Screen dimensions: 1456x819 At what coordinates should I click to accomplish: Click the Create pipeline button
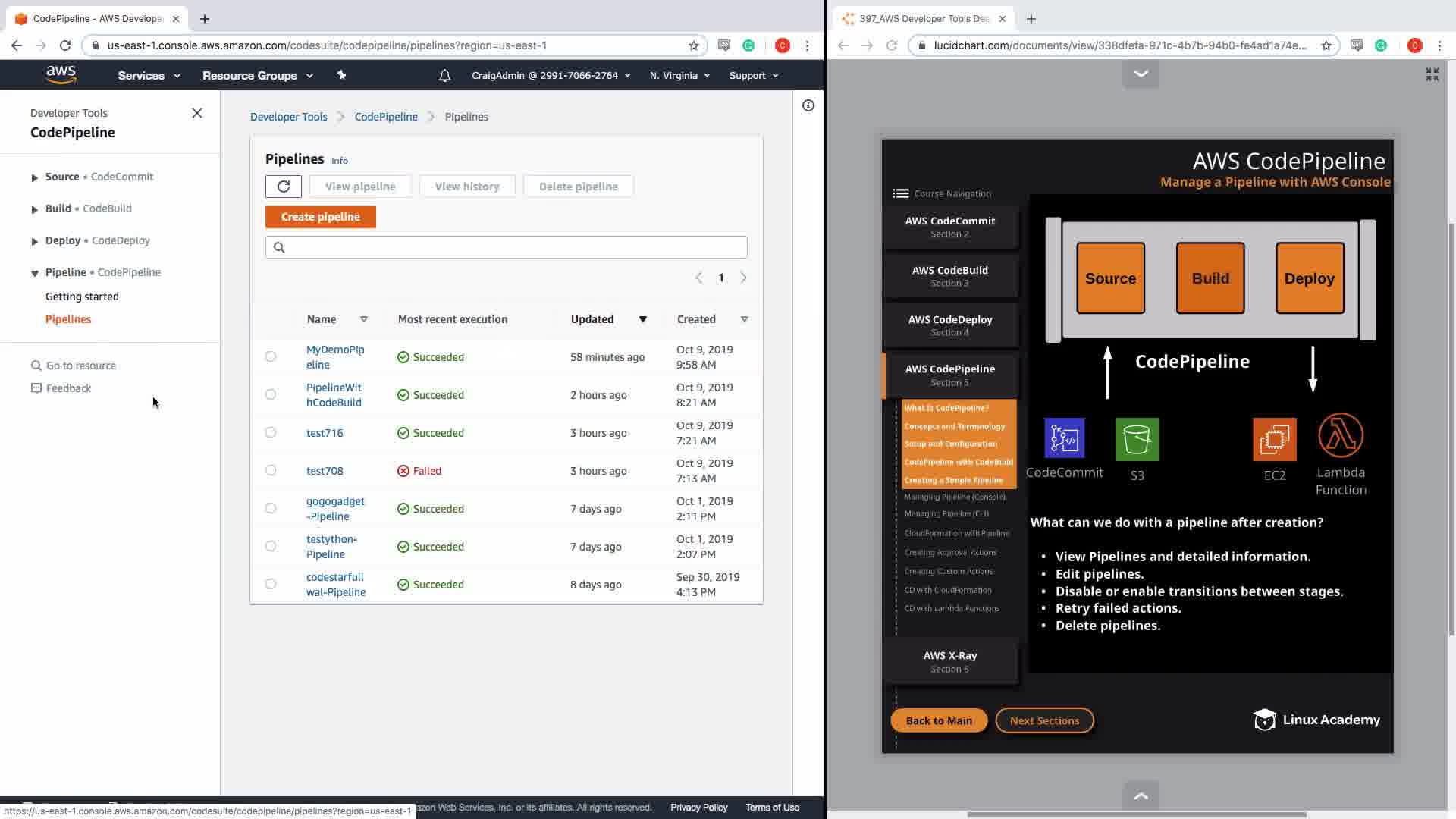pyautogui.click(x=320, y=217)
